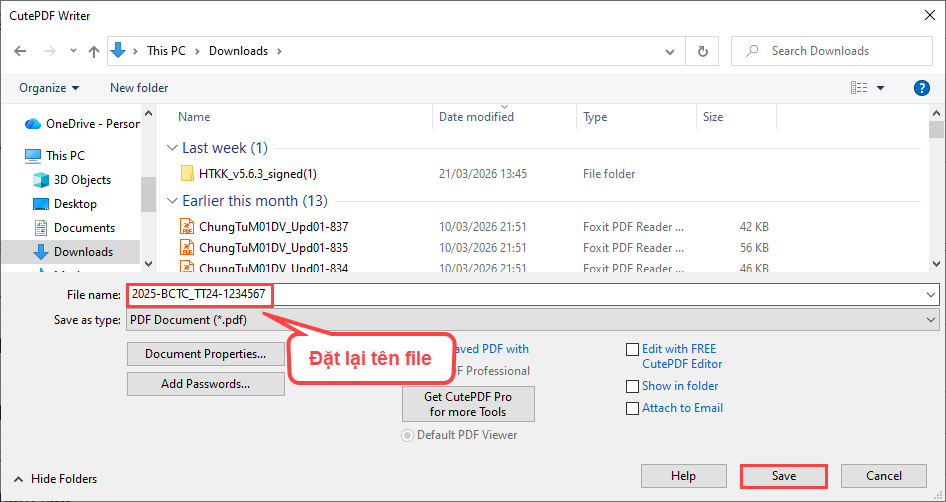Screen dimensions: 946x502
Task: Sort by the Type column
Action: coord(595,117)
